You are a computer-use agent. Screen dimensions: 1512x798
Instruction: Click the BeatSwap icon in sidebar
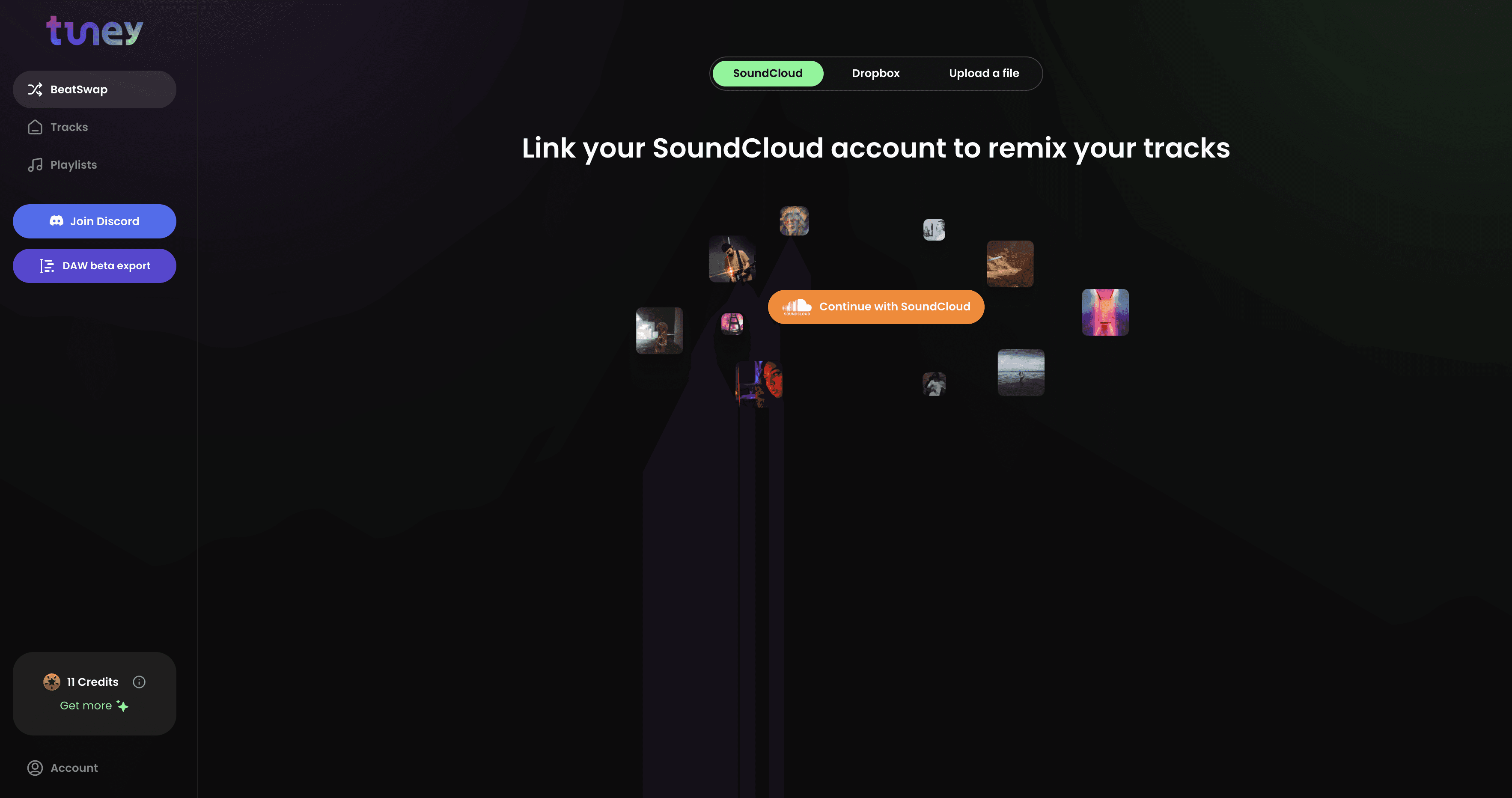pyautogui.click(x=33, y=89)
